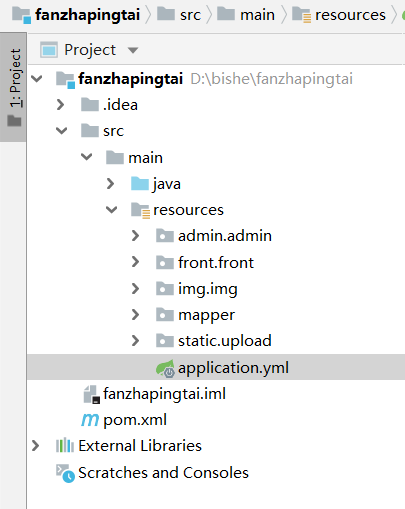The height and width of the screenshot is (509, 405).
Task: Collapse the src folder node
Action: click(62, 131)
